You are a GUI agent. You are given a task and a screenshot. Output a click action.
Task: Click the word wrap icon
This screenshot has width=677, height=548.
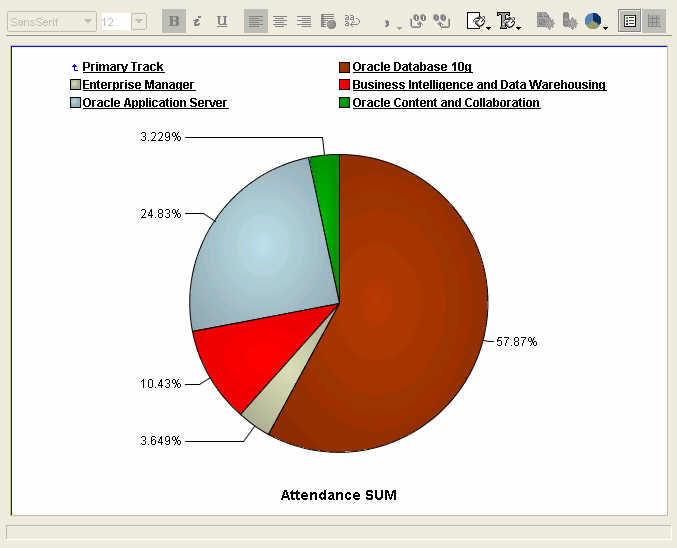tap(352, 21)
